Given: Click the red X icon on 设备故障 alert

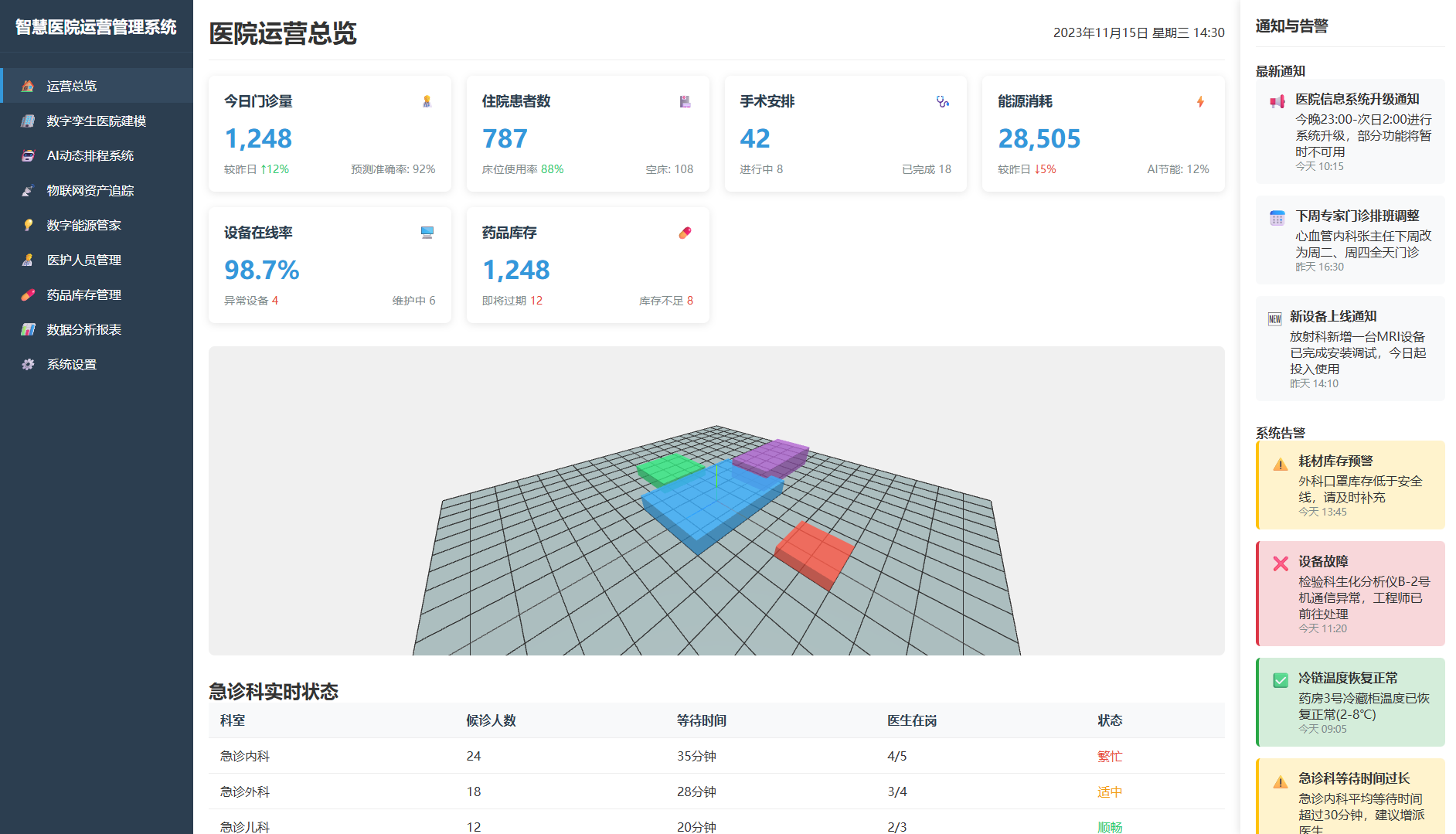Looking at the screenshot, I should click(x=1281, y=563).
